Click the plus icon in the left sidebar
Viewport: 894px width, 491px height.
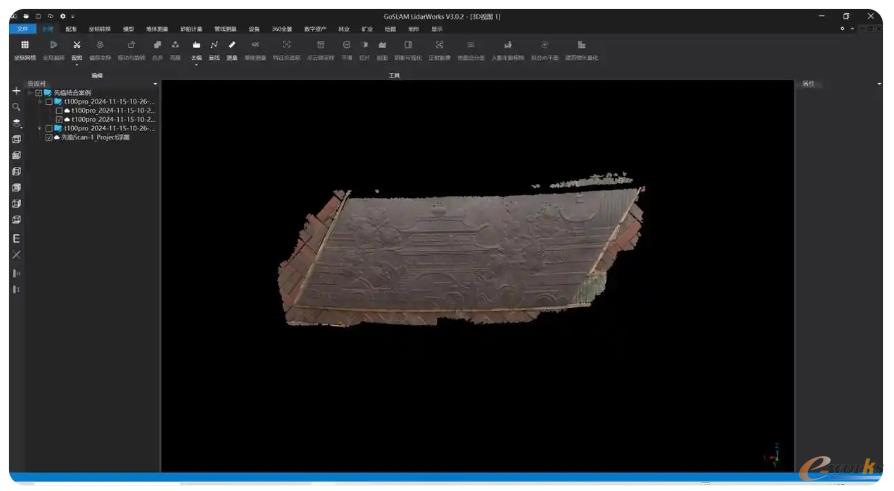tap(16, 91)
